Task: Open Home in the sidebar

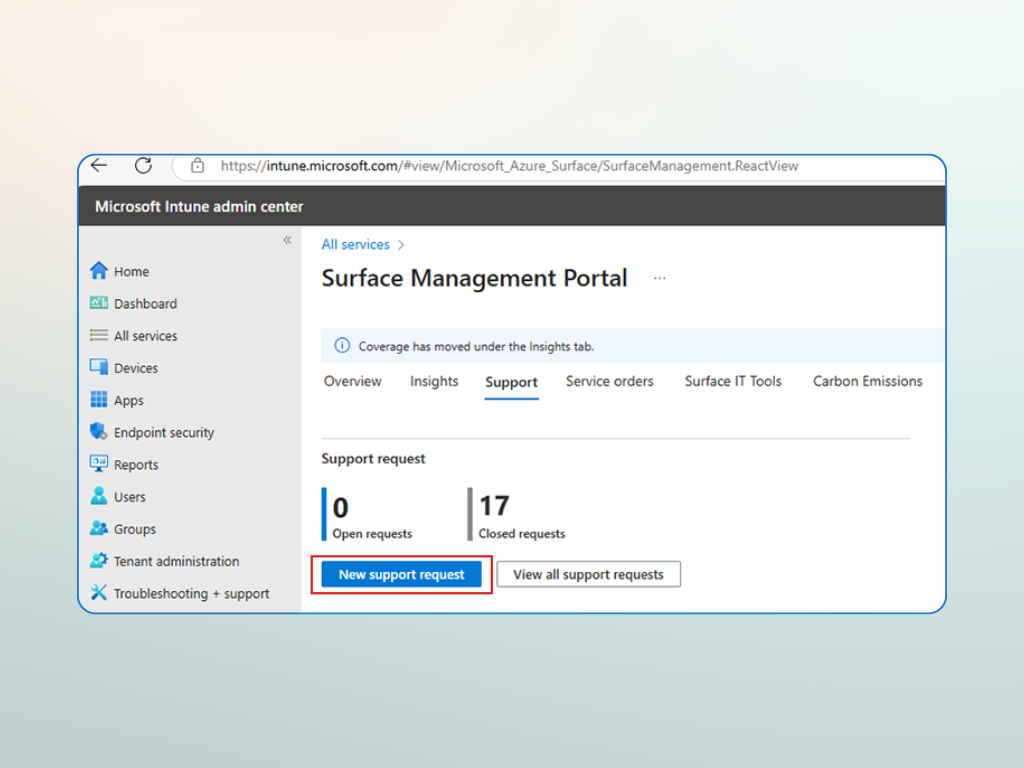Action: 131,272
